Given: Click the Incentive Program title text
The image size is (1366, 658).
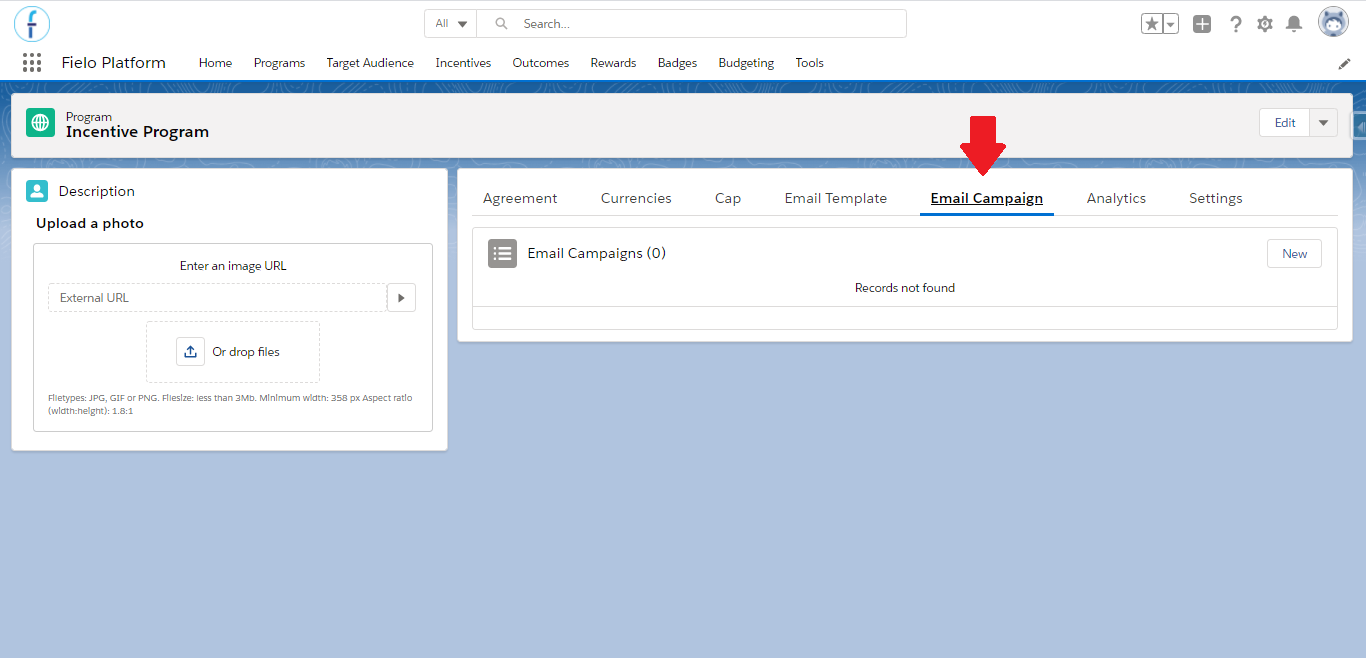Looking at the screenshot, I should tap(137, 132).
